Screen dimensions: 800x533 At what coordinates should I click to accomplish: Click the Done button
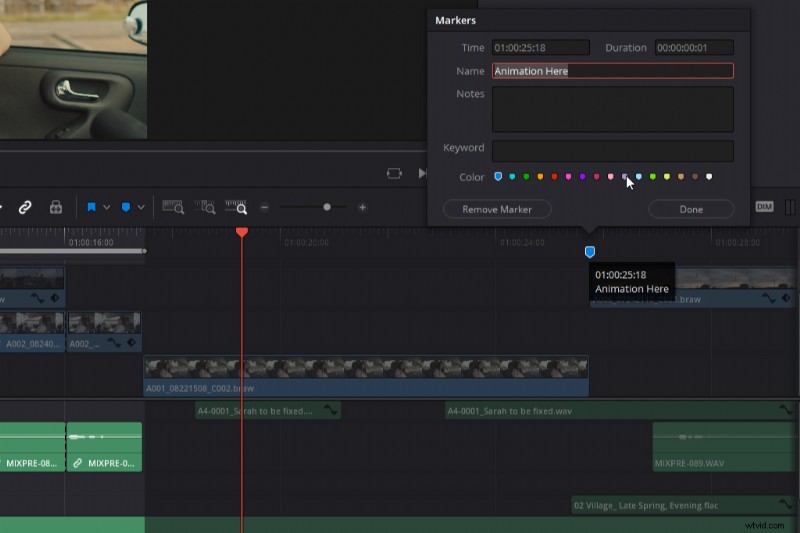point(691,209)
